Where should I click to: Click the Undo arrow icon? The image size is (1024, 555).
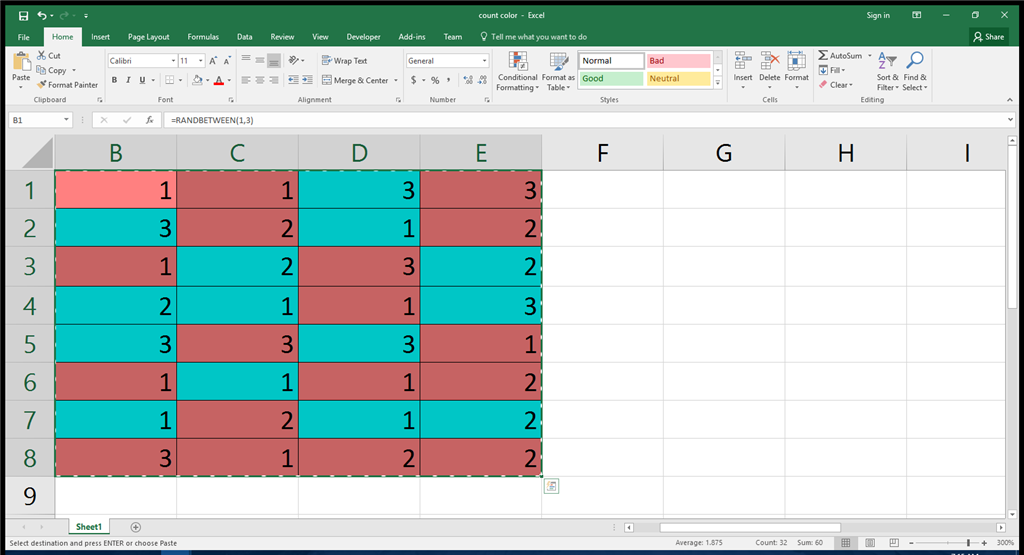coord(42,15)
